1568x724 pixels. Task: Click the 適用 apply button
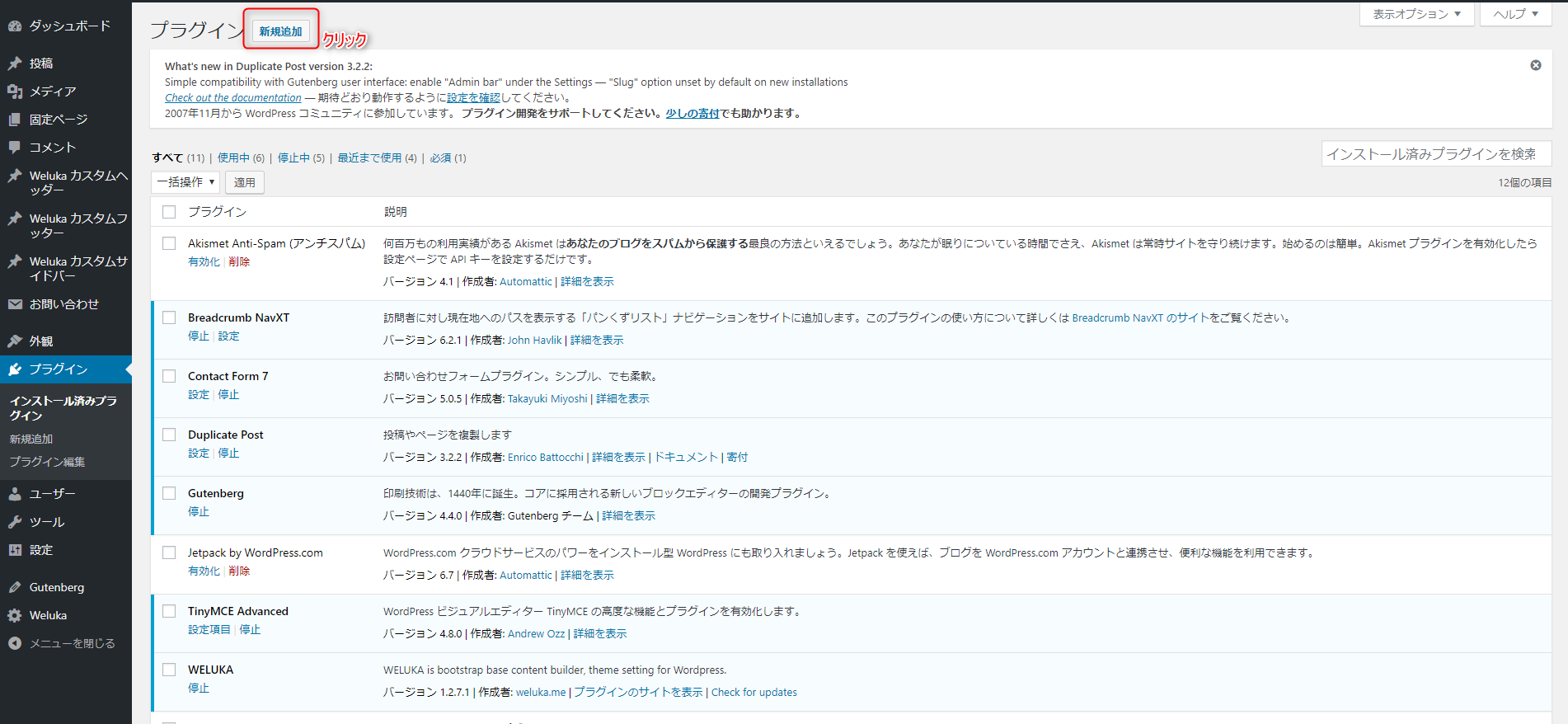coord(245,182)
